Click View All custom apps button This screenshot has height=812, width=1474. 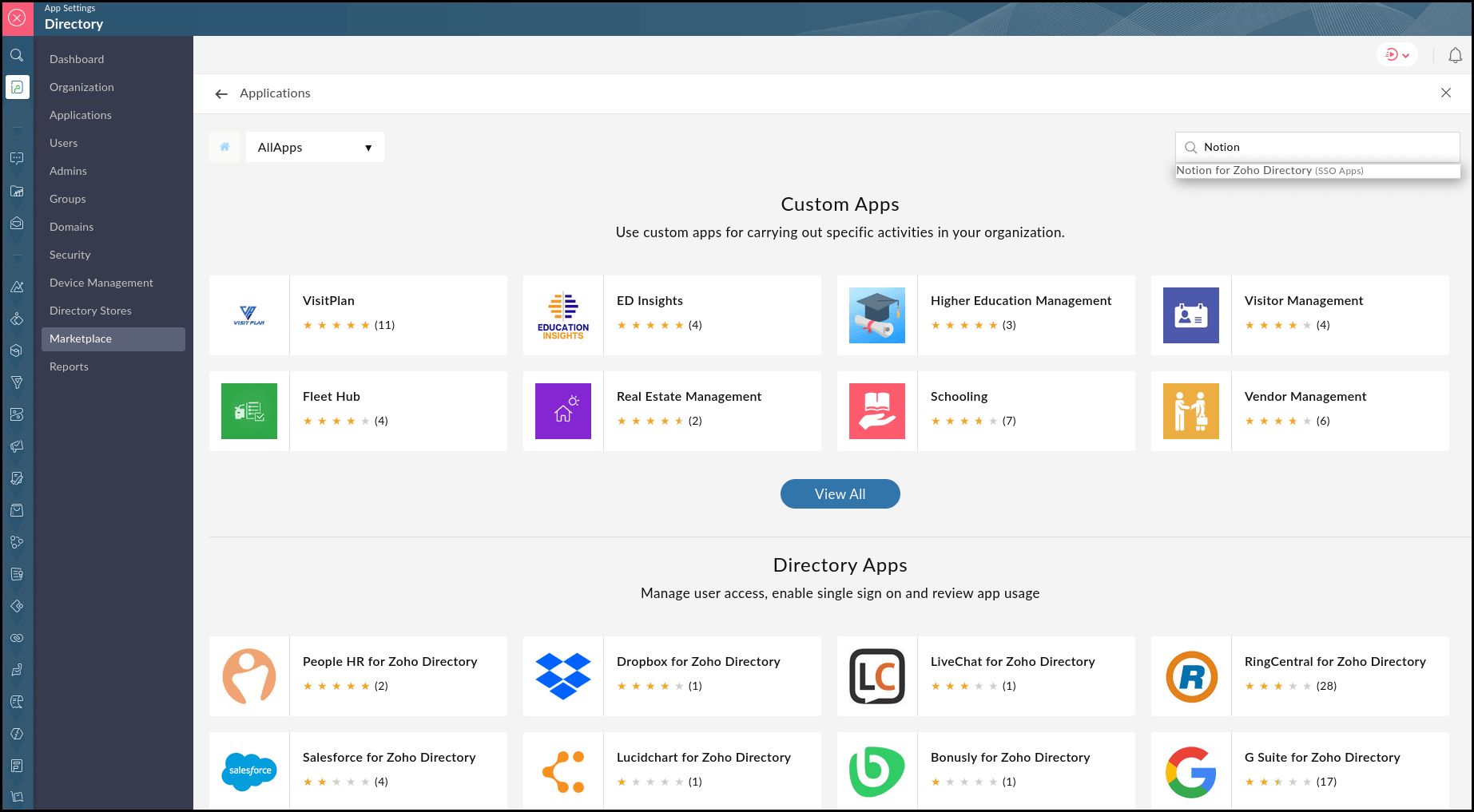tap(840, 494)
